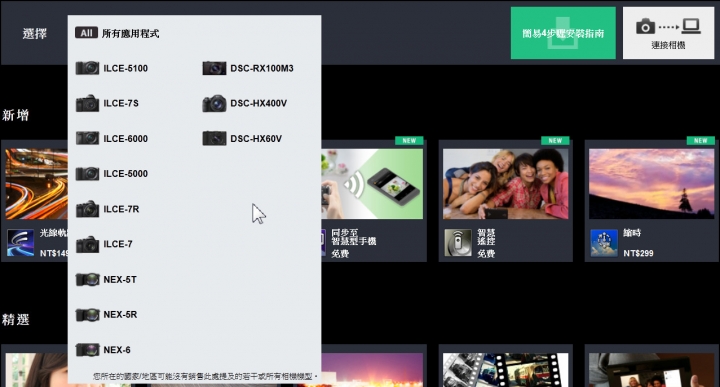Choose ILCE-7R model label
720x387 pixels.
click(x=121, y=209)
